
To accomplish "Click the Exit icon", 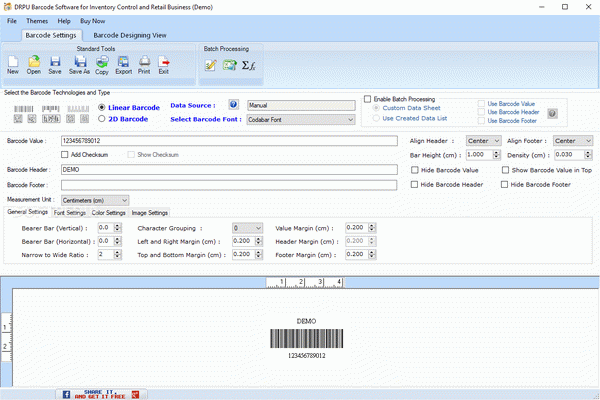I will pos(164,64).
